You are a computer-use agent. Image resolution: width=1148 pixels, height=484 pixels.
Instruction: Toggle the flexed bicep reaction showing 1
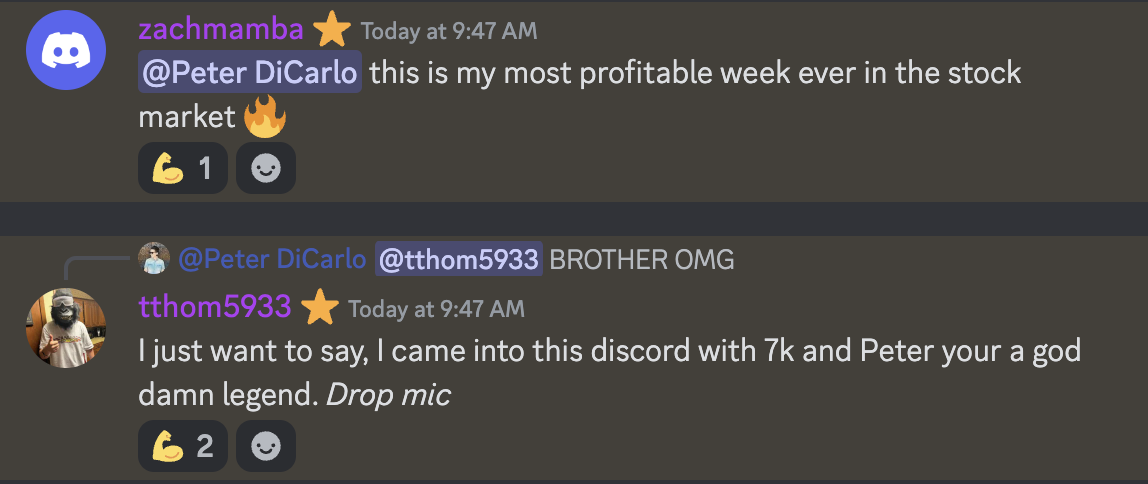[x=183, y=168]
